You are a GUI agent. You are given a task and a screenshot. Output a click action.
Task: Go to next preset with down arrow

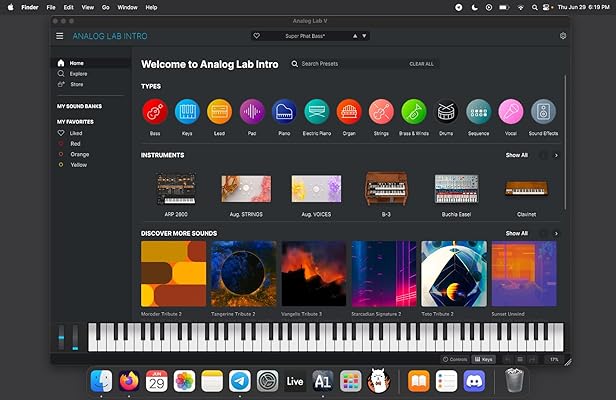pyautogui.click(x=365, y=36)
